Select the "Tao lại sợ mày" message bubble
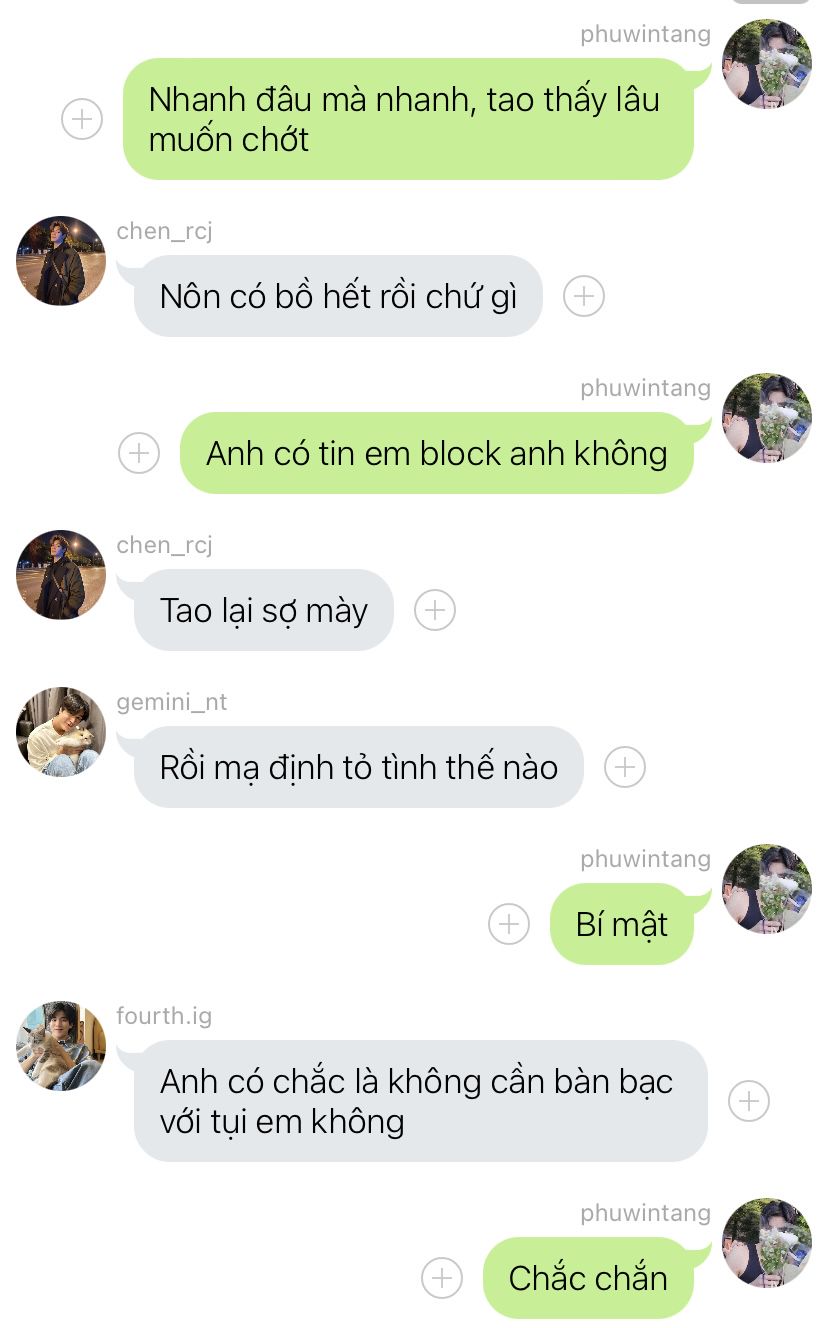This screenshot has width=828, height=1328. click(x=264, y=610)
